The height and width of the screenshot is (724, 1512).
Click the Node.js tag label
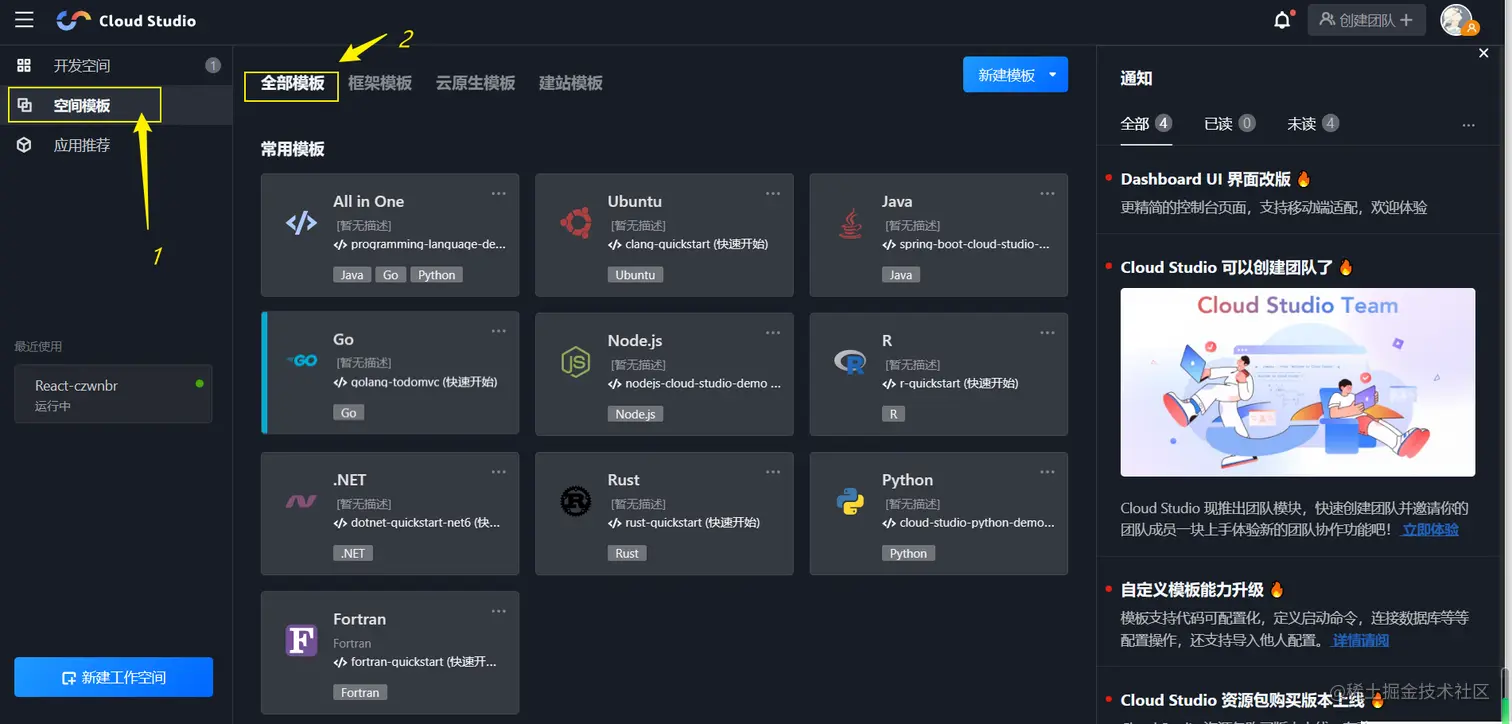pos(635,414)
